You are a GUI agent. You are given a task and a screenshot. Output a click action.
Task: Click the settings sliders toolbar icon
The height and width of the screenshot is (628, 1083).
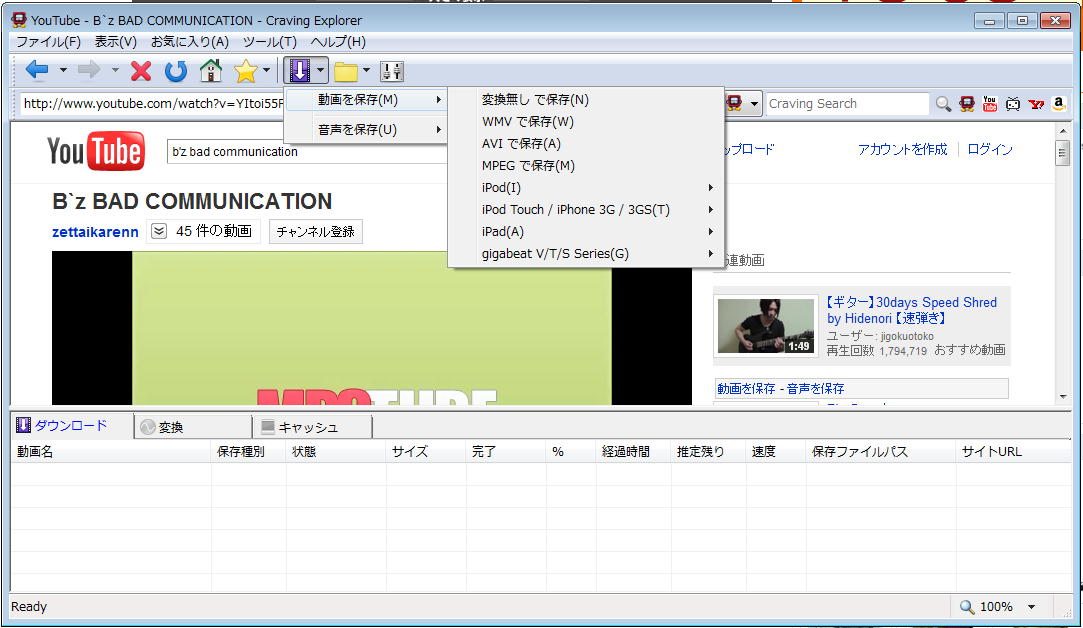392,70
